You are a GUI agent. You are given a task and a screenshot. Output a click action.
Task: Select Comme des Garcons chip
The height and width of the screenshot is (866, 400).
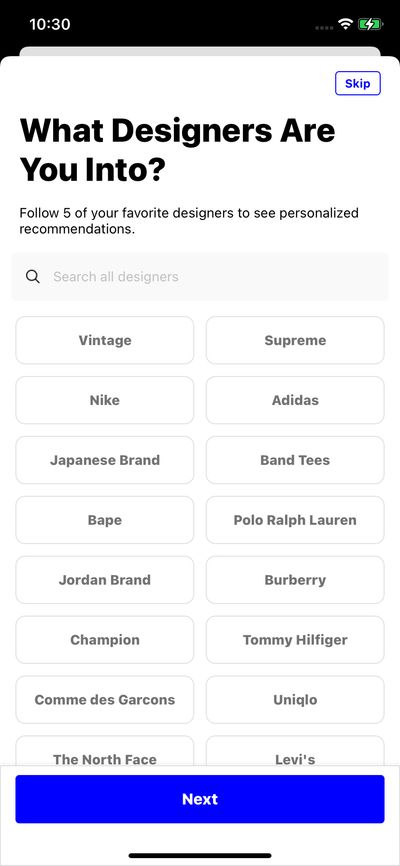pos(105,700)
